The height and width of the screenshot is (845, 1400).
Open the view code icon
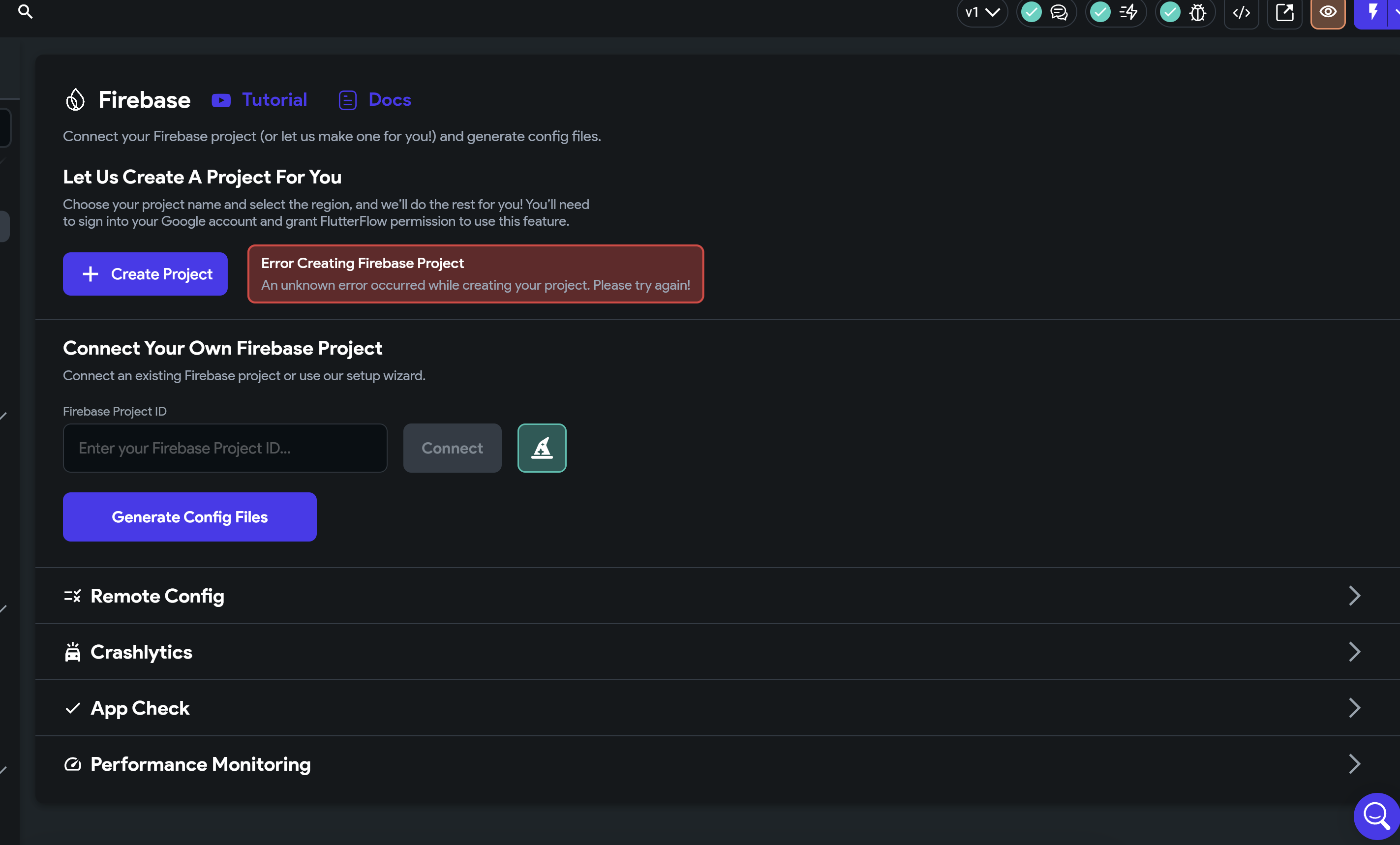pyautogui.click(x=1241, y=12)
